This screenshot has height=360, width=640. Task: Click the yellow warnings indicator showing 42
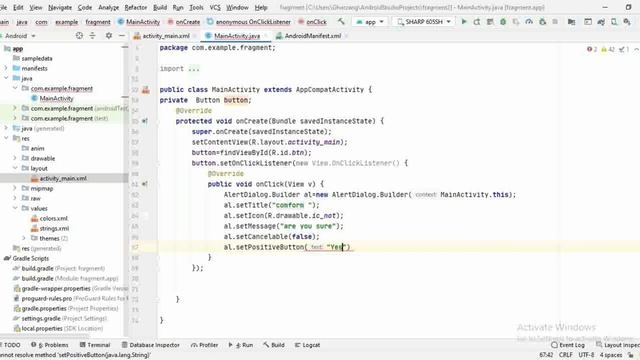tap(608, 49)
